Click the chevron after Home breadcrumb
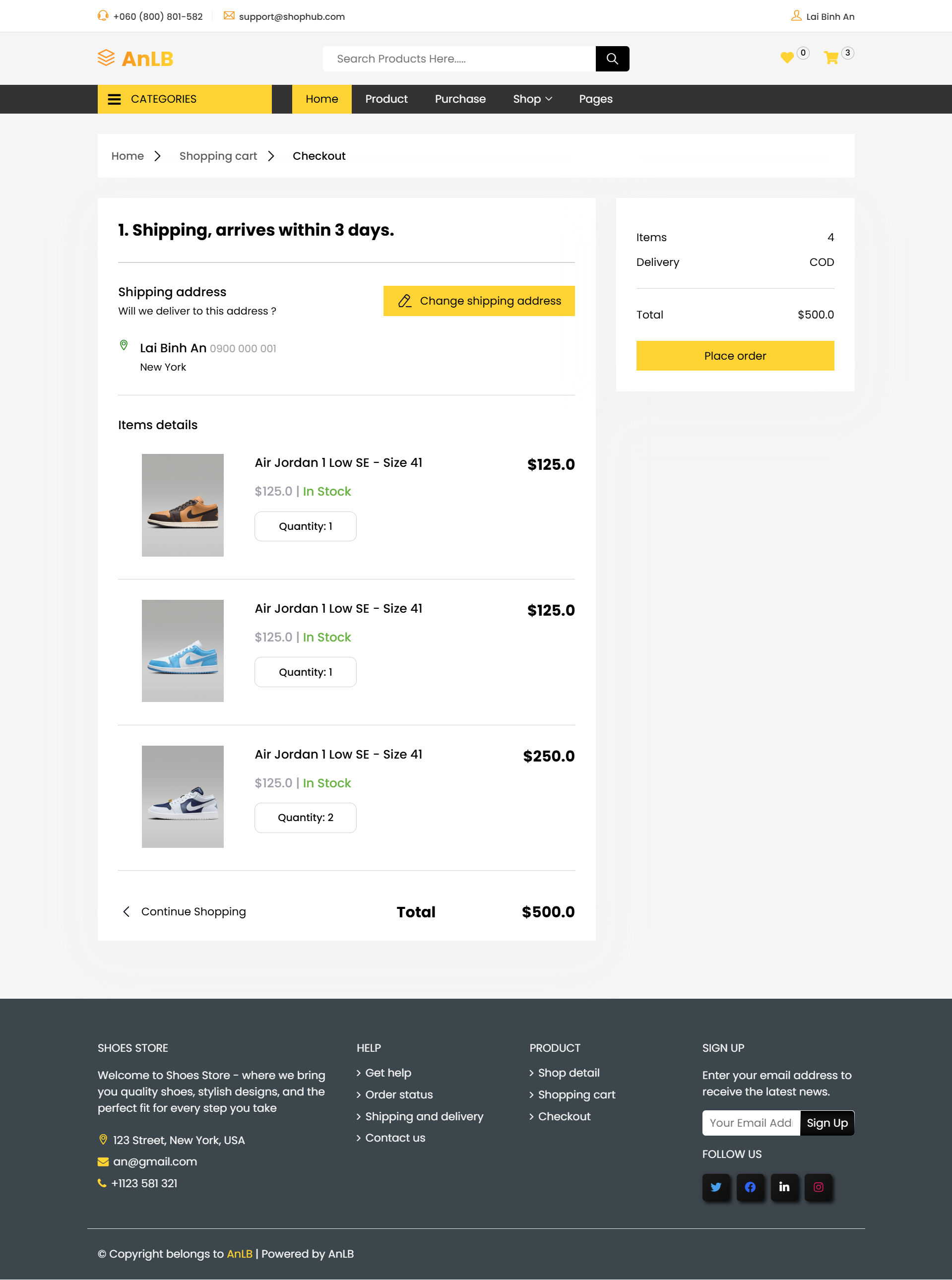The width and height of the screenshot is (952, 1280). 157,156
